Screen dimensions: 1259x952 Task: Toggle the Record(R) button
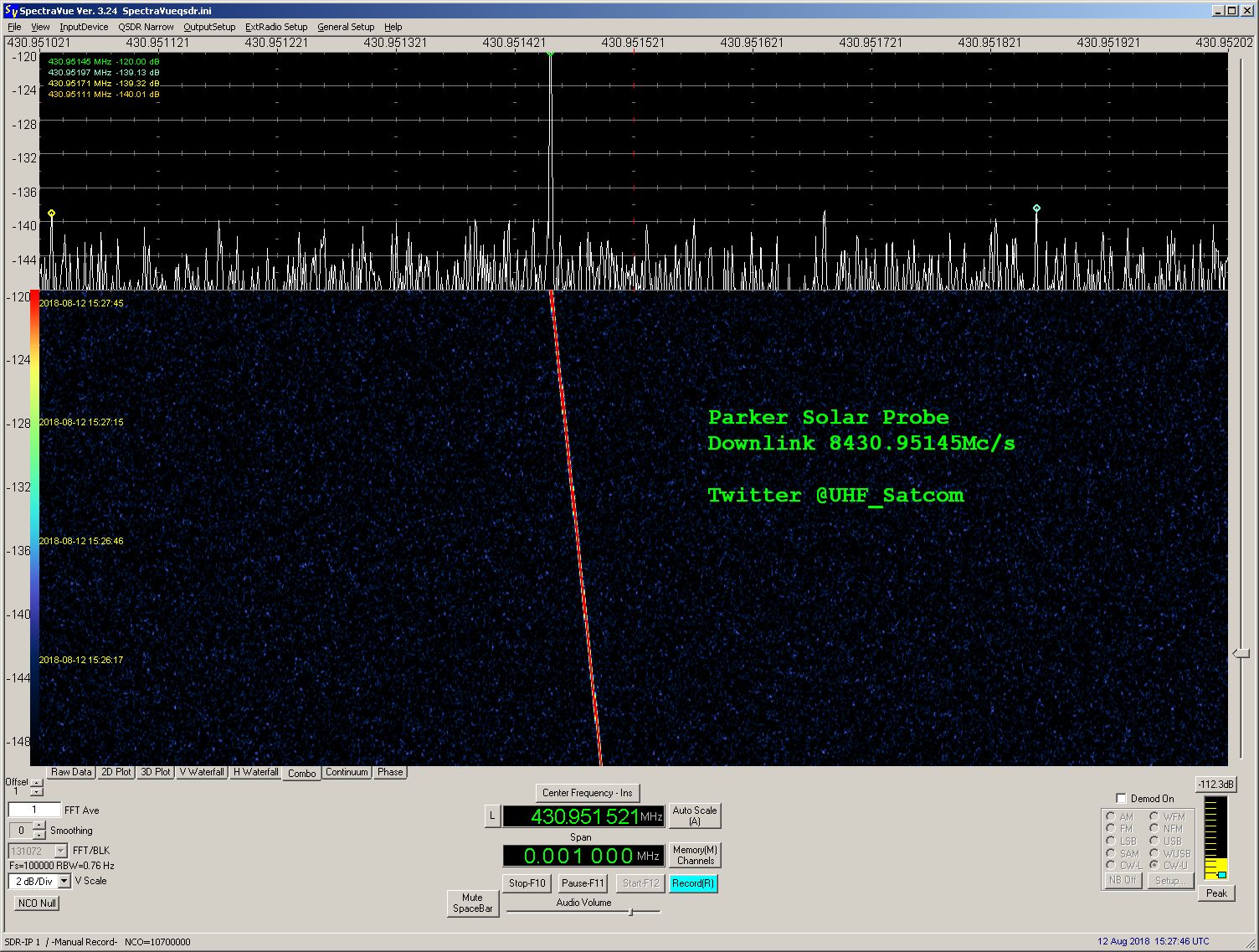coord(693,883)
